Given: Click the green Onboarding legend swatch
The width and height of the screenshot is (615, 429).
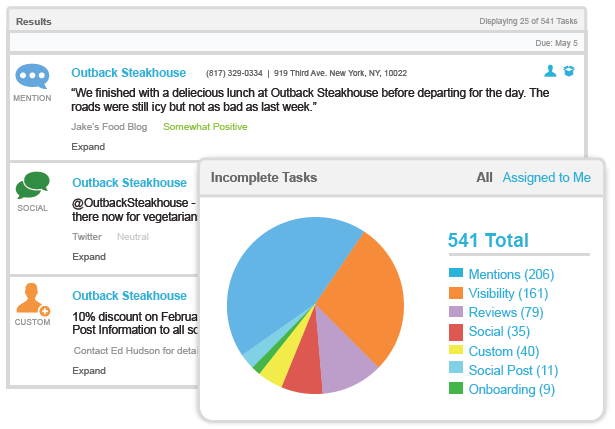Looking at the screenshot, I should coord(456,388).
